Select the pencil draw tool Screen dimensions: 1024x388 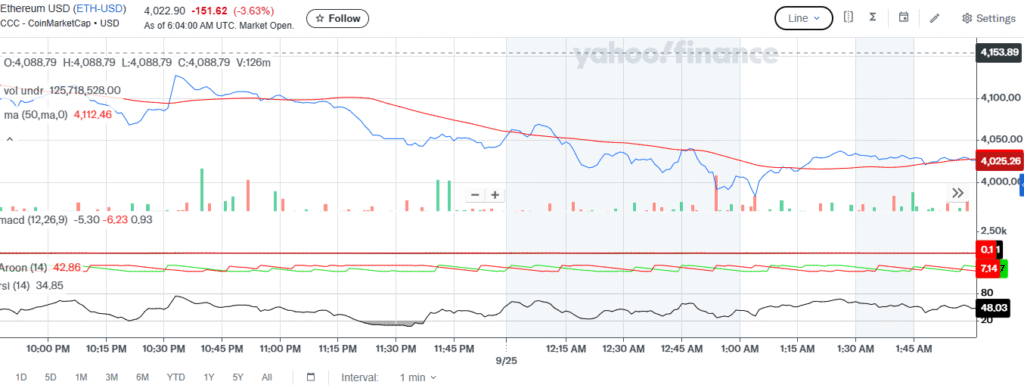[935, 18]
